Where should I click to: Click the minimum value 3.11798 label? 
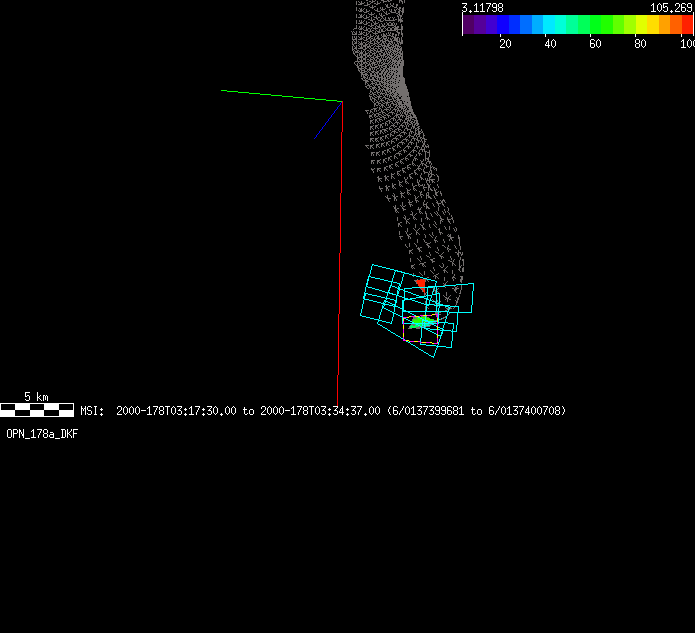(x=482, y=8)
